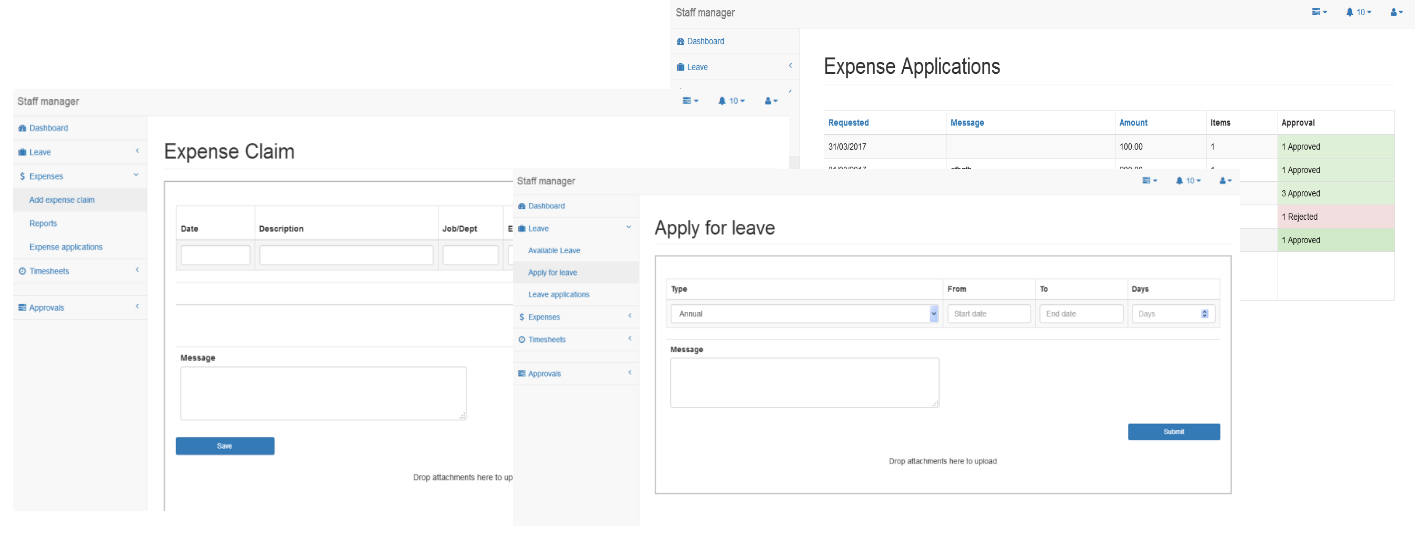The height and width of the screenshot is (540, 1415).
Task: Click the End date field
Action: click(1081, 313)
